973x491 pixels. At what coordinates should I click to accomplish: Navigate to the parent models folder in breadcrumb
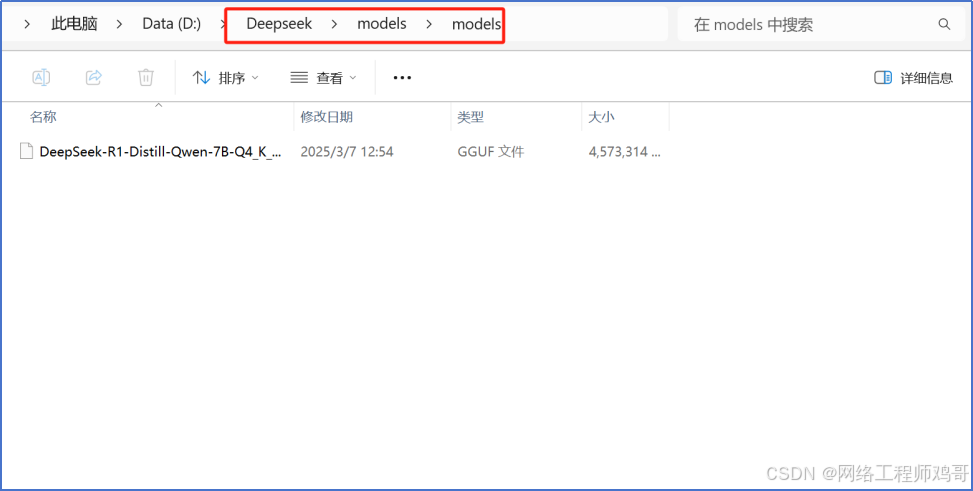coord(382,24)
